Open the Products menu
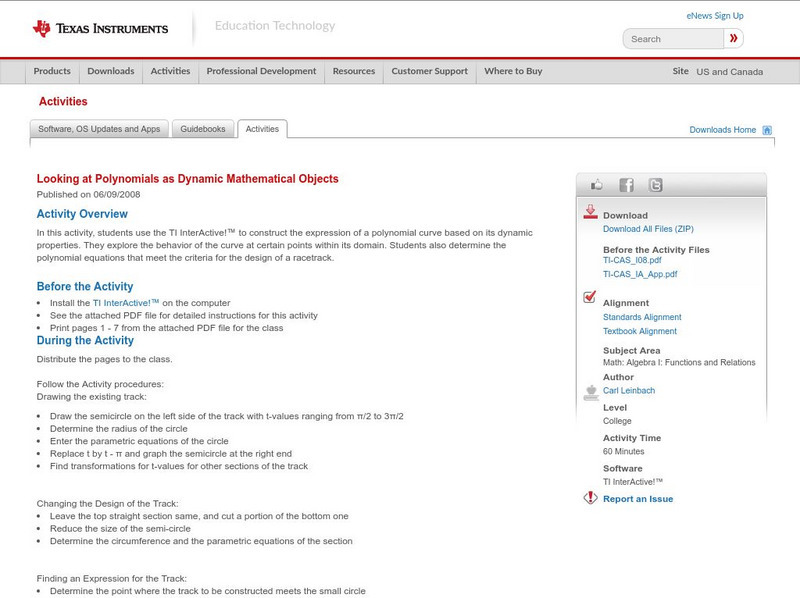The width and height of the screenshot is (800, 598). tap(52, 71)
